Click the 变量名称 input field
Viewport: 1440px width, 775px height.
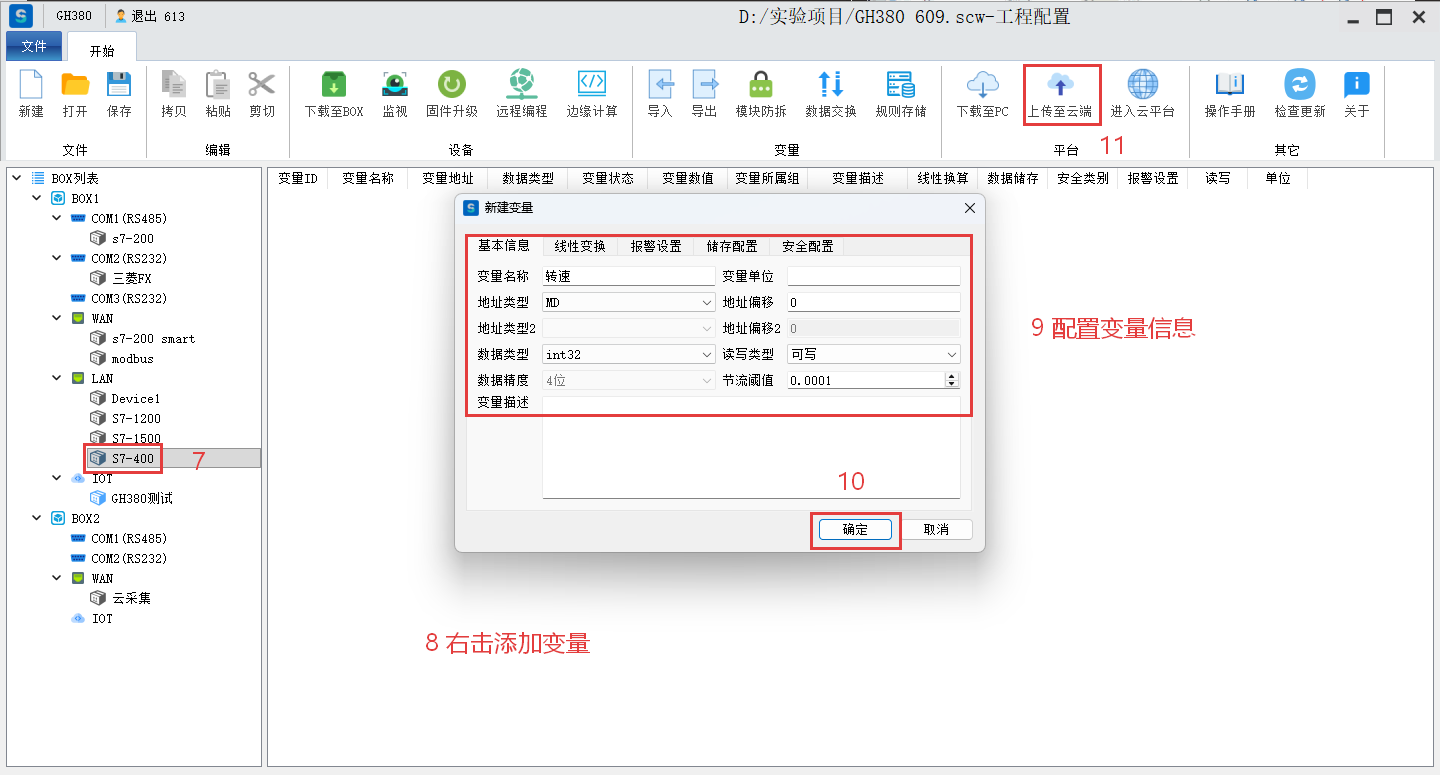pyautogui.click(x=628, y=276)
